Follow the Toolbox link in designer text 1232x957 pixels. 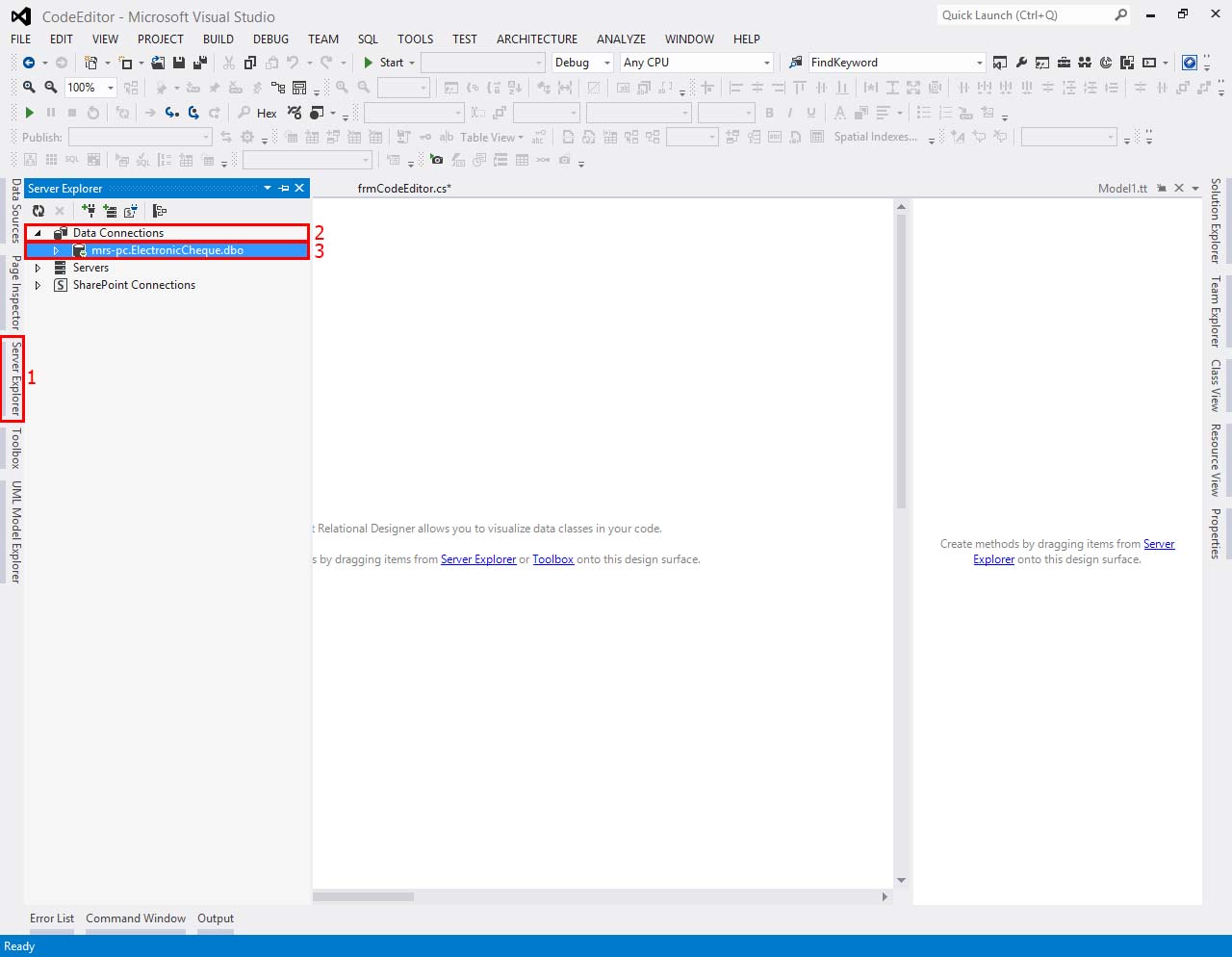click(553, 559)
